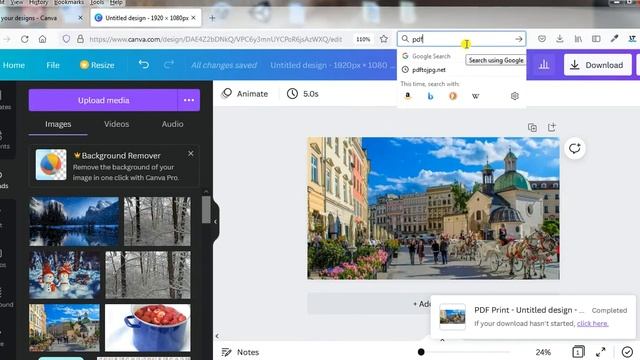Undo the last change in Canva
The height and width of the screenshot is (360, 640).
[x=144, y=64]
